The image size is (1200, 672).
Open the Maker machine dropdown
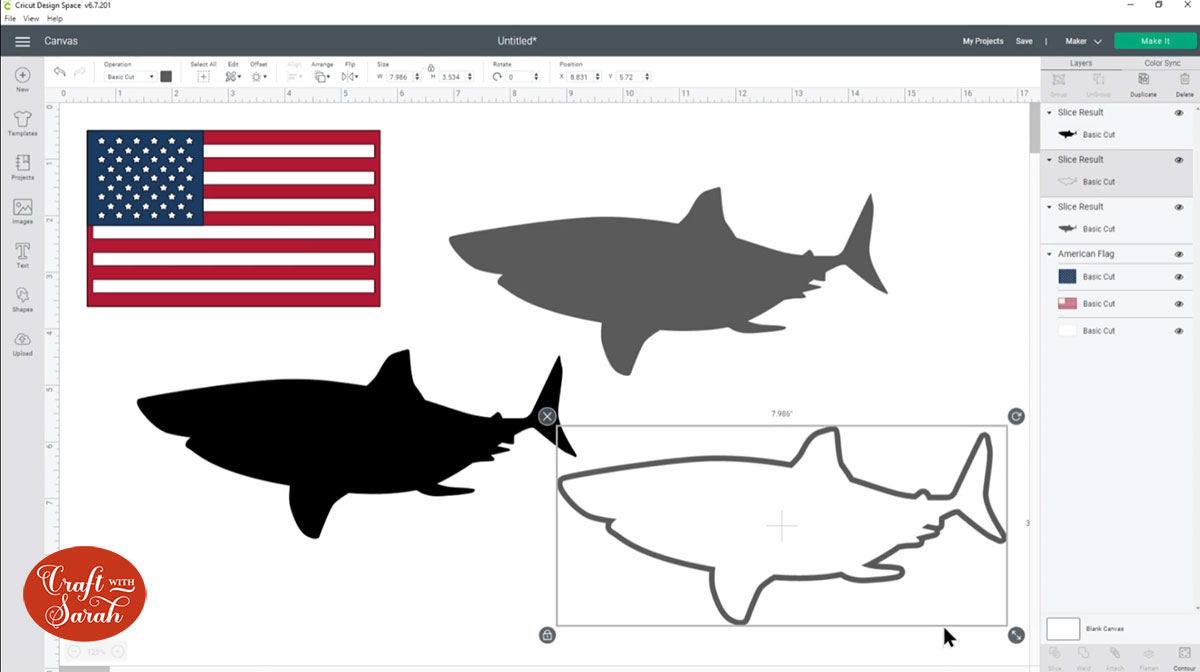1083,41
